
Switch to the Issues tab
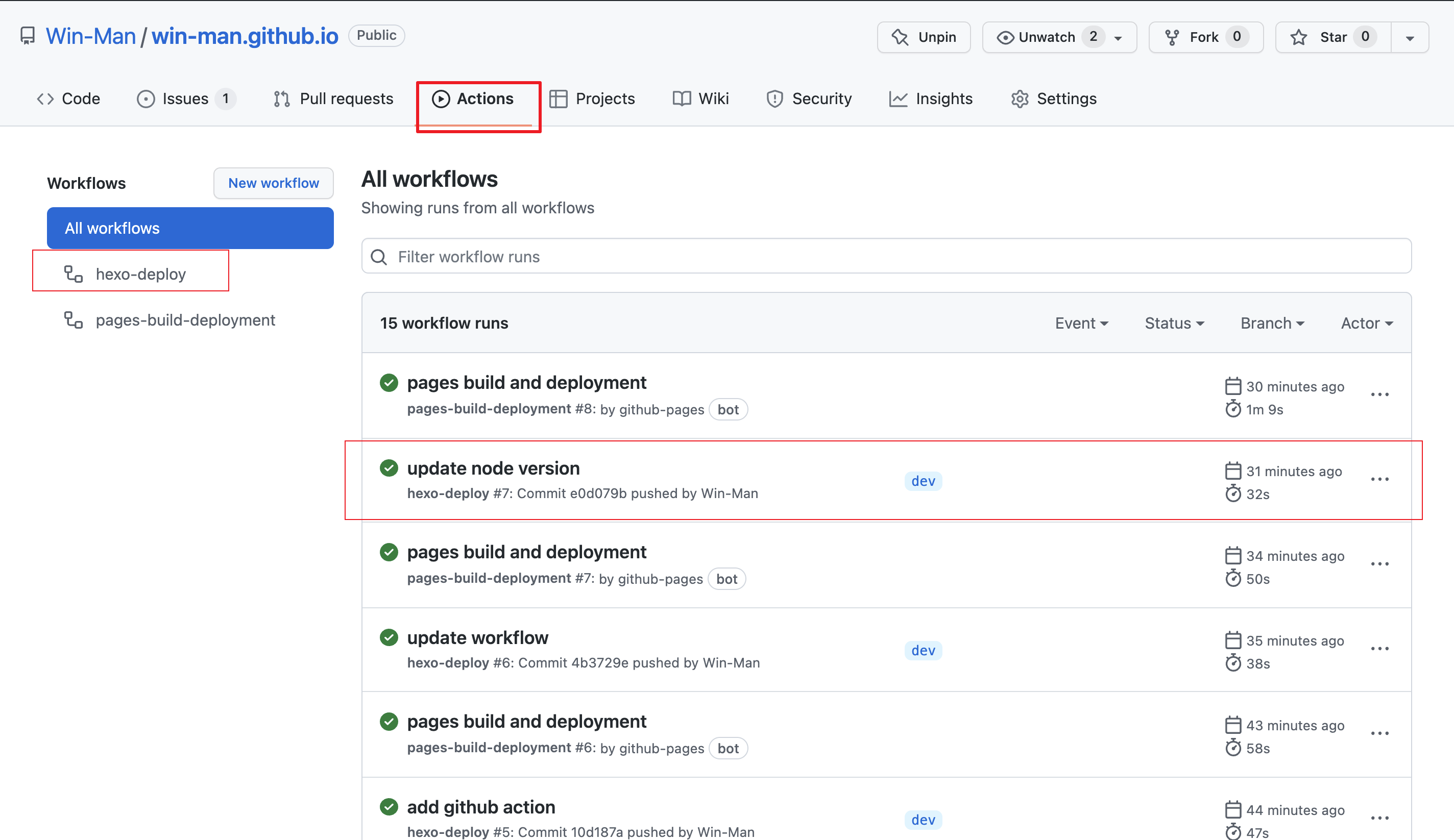coord(185,98)
